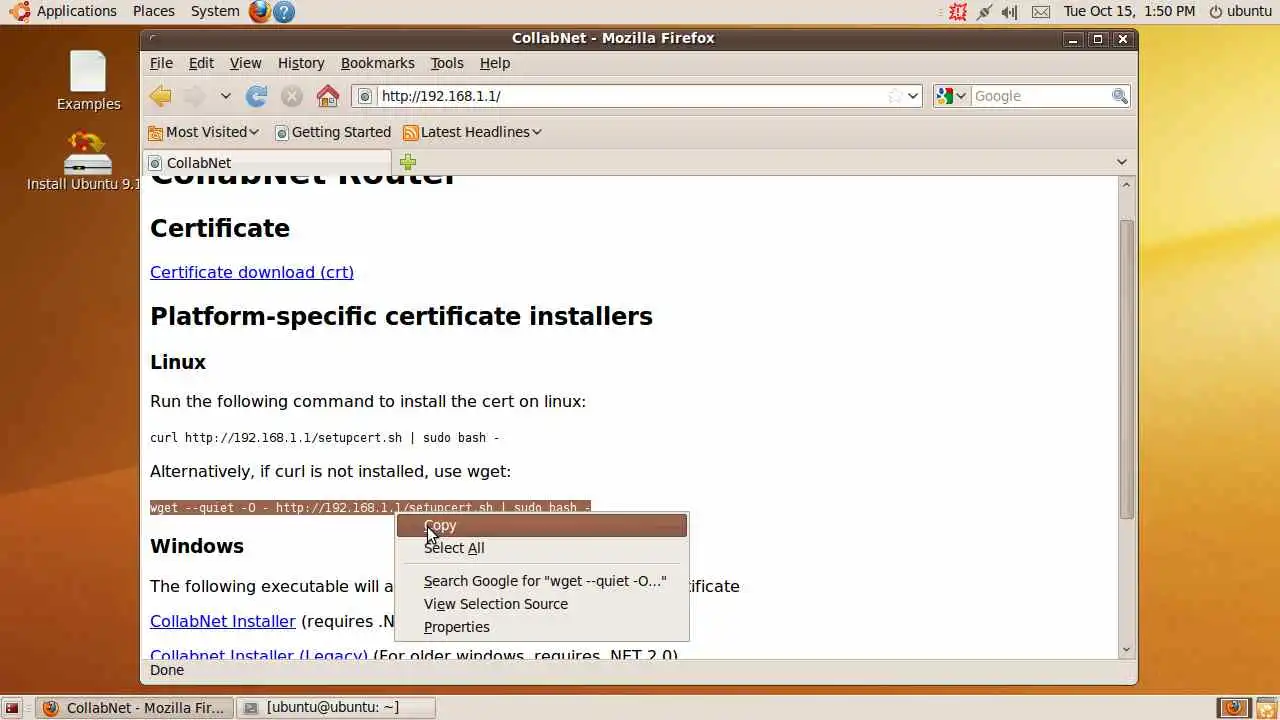The width and height of the screenshot is (1280, 720).
Task: Click the scrollbar down arrow
Action: pyautogui.click(x=1126, y=649)
